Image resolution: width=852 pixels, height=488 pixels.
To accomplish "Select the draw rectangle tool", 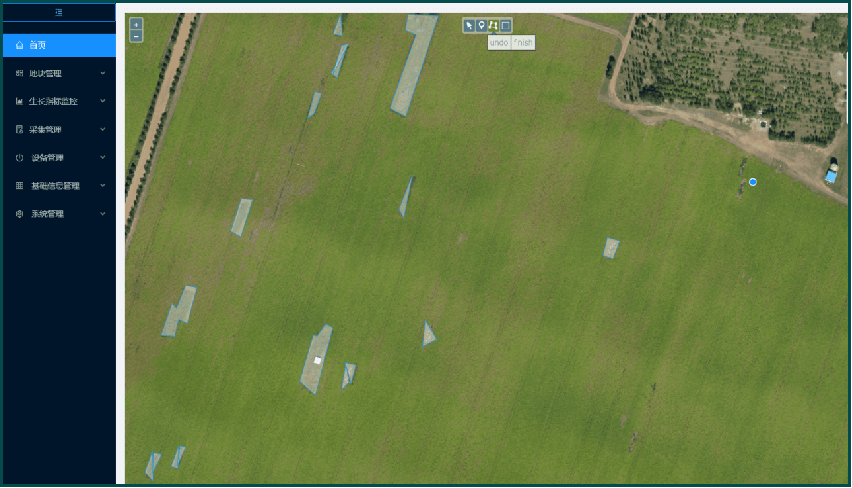I will 506,26.
